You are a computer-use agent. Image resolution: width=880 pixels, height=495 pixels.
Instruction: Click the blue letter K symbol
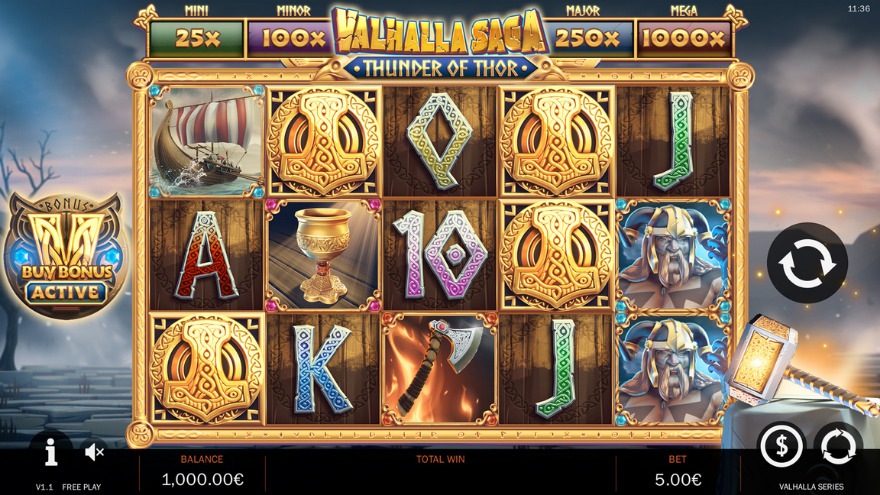(322, 369)
